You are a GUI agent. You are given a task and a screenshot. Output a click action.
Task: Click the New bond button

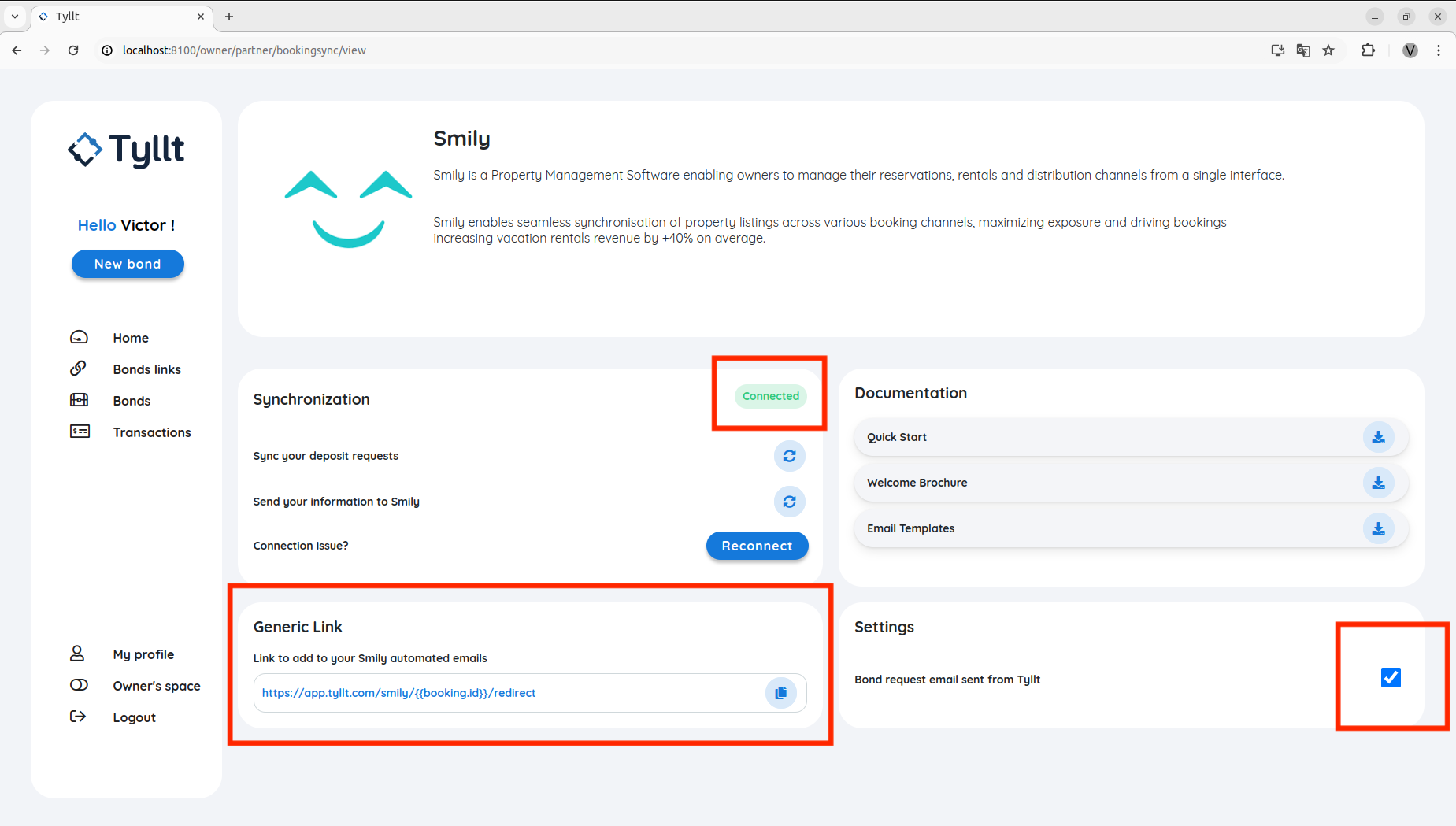click(x=128, y=264)
